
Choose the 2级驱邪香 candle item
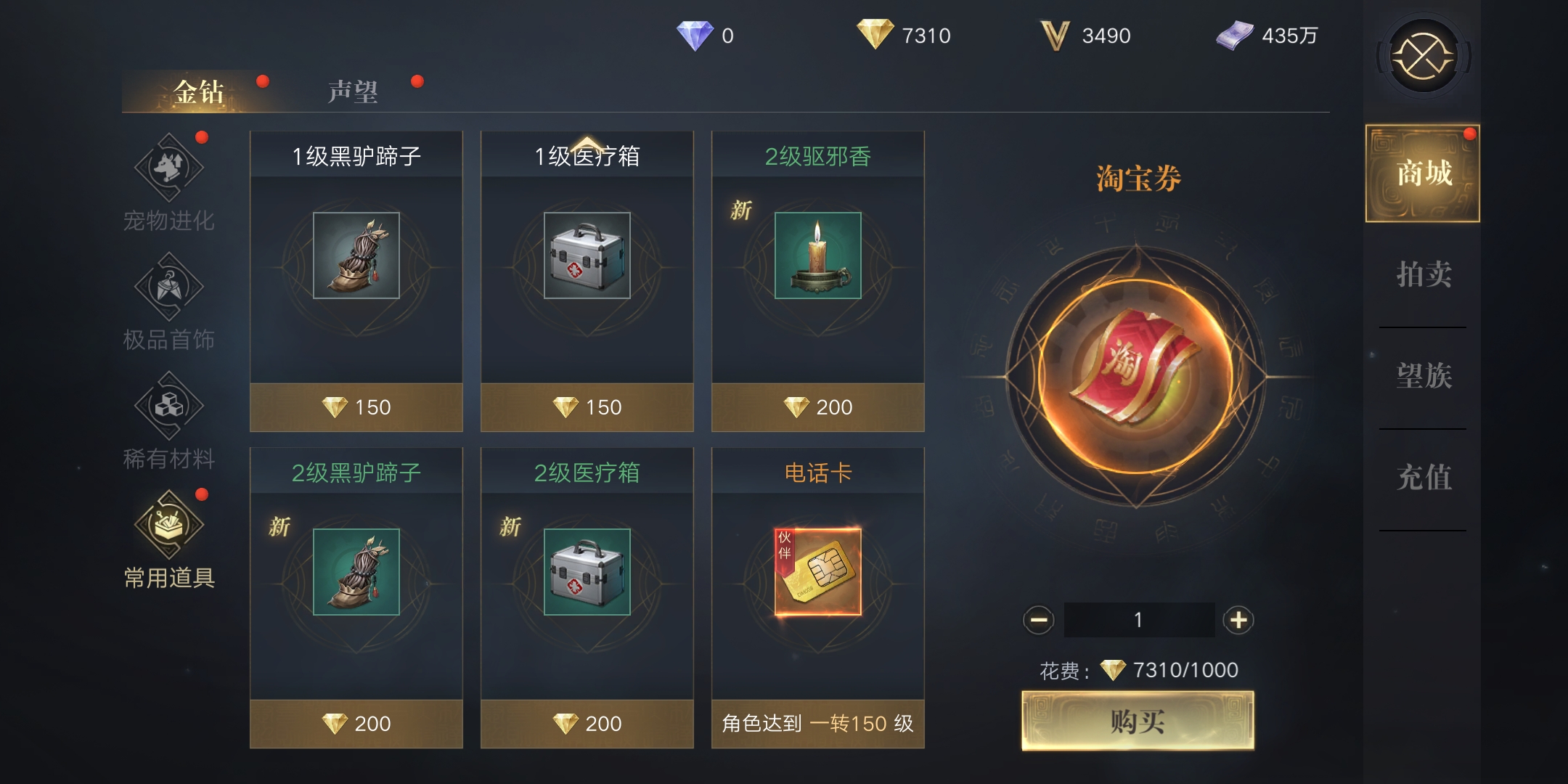point(818,282)
